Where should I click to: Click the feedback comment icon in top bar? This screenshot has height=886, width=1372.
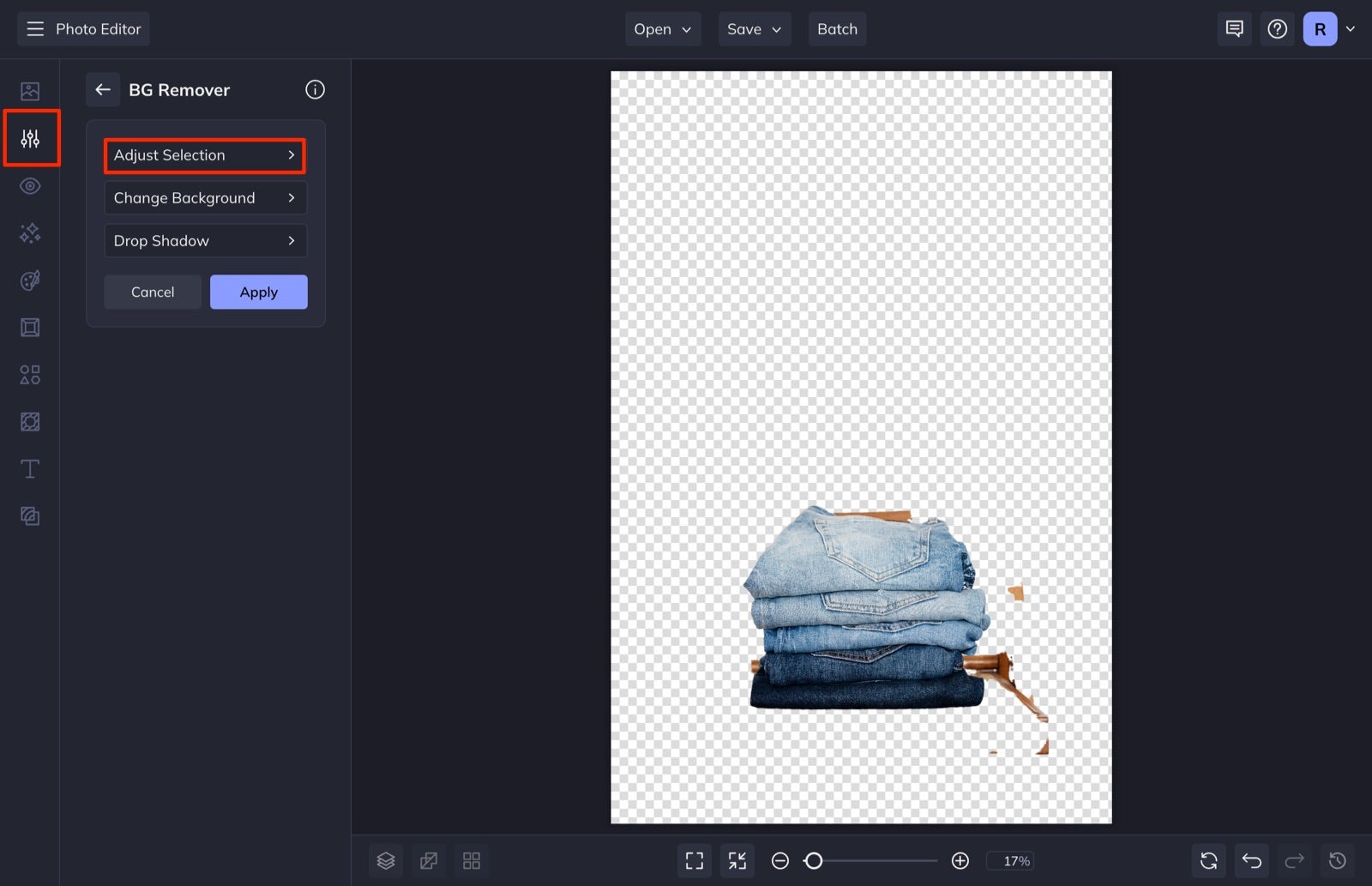click(x=1234, y=28)
